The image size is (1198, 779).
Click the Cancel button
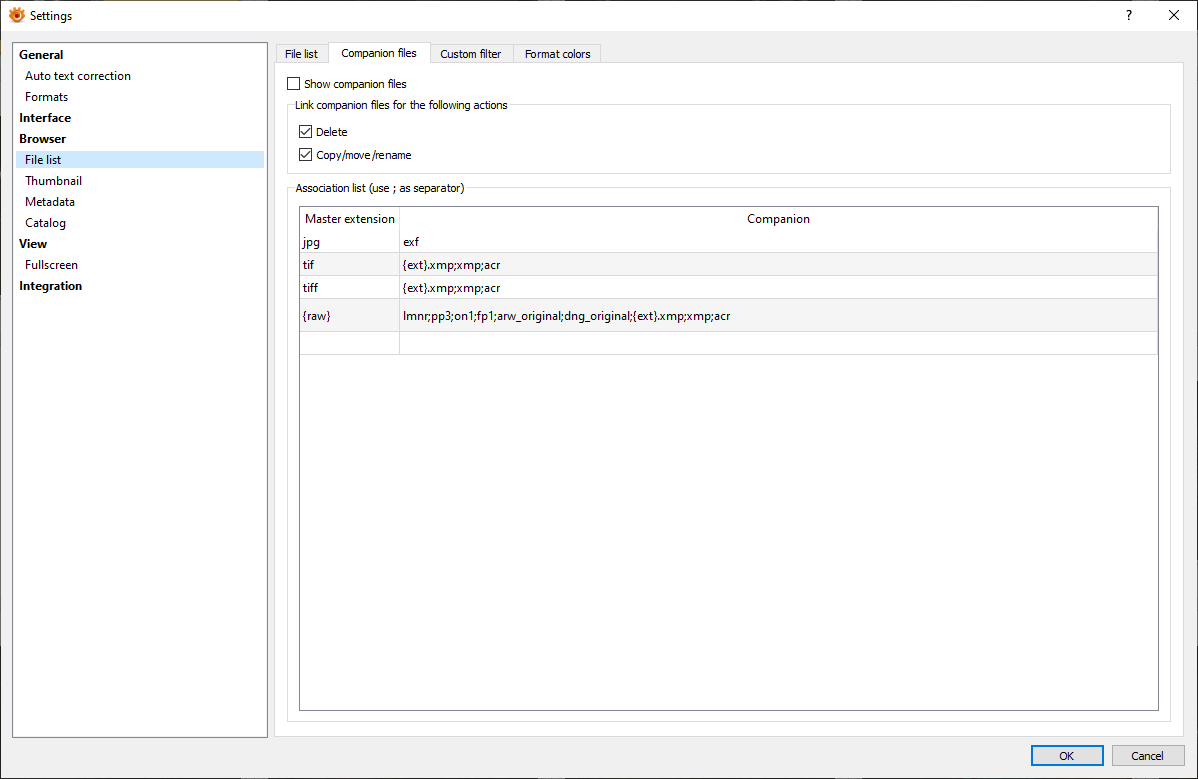pyautogui.click(x=1148, y=756)
